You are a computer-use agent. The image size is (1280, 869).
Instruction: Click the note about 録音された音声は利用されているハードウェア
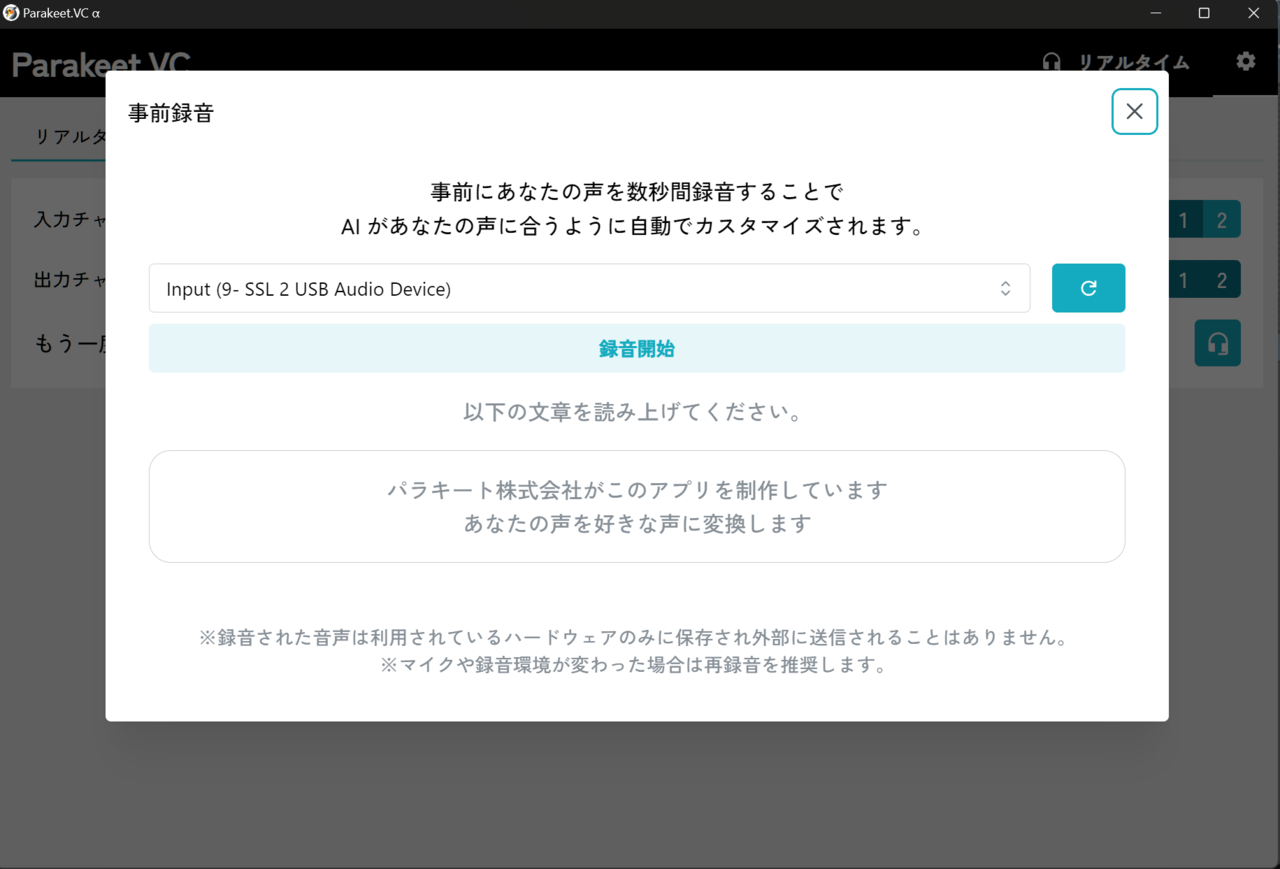pyautogui.click(x=637, y=637)
